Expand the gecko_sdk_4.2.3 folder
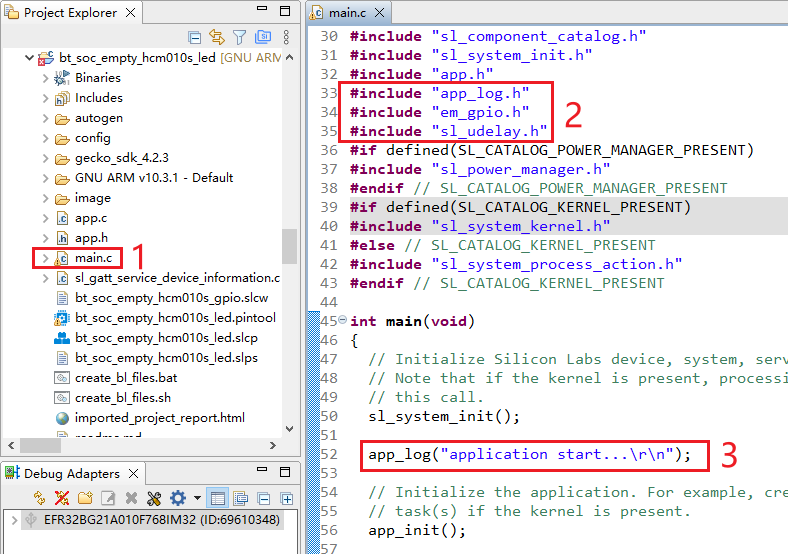Viewport: 788px width, 554px height. tap(45, 158)
